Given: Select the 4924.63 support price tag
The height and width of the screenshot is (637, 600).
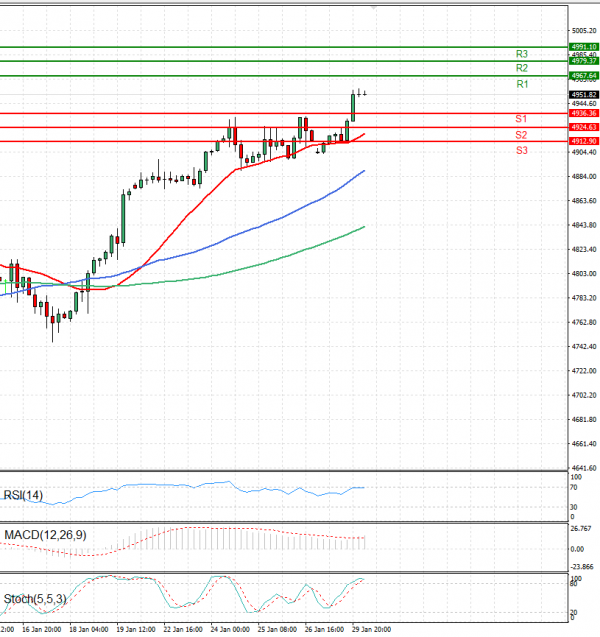Looking at the screenshot, I should point(584,127).
